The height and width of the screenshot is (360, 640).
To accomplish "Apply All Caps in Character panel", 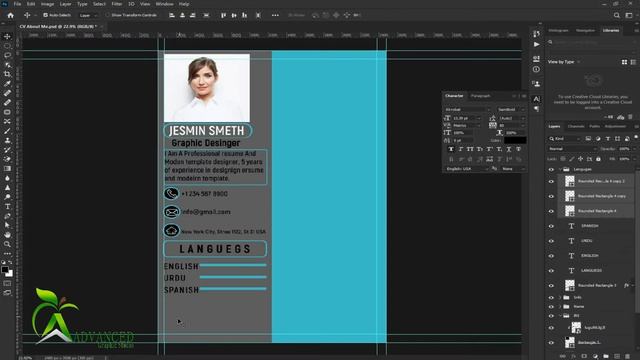I will click(x=470, y=149).
